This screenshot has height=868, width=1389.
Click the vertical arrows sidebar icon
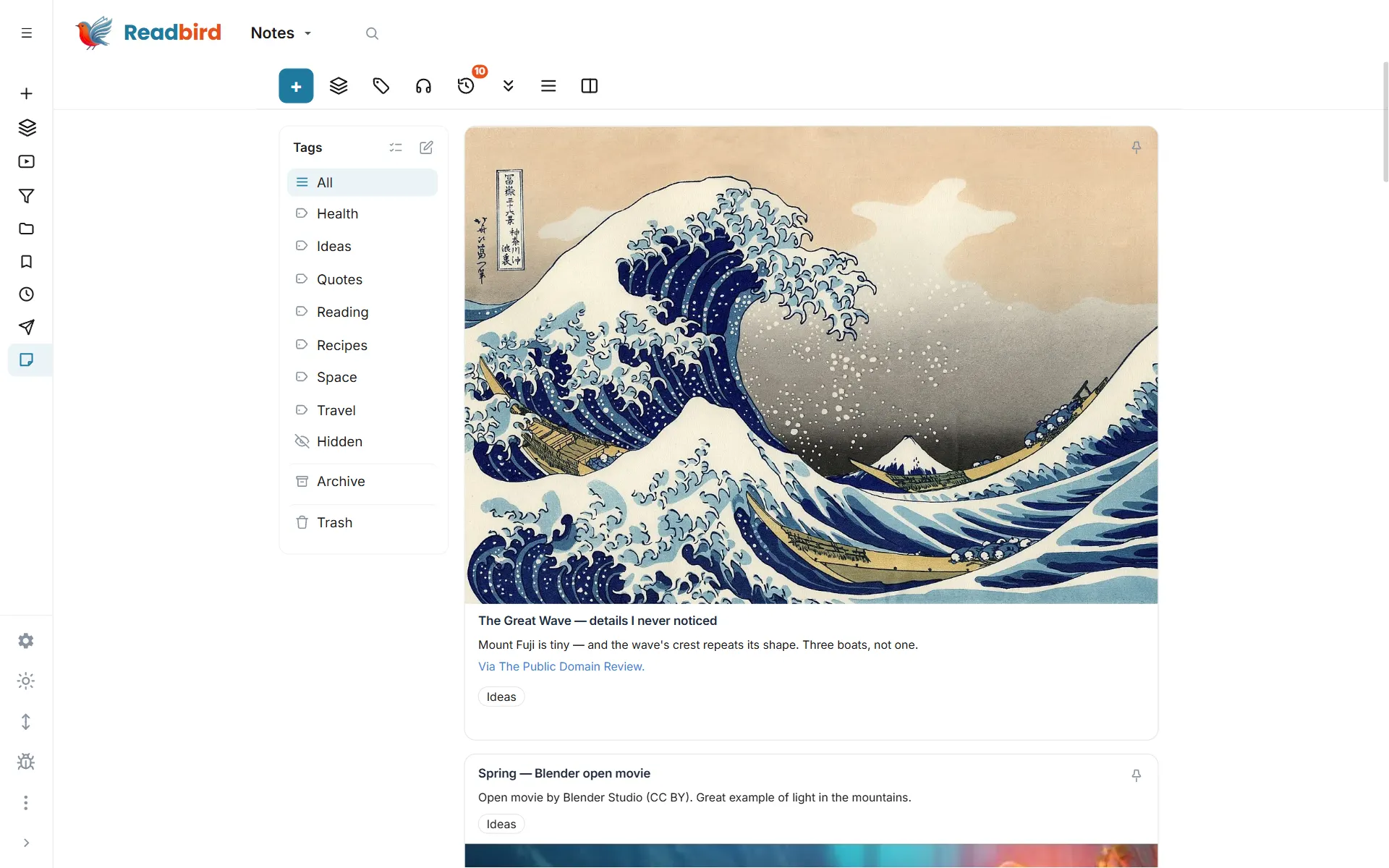pos(26,722)
